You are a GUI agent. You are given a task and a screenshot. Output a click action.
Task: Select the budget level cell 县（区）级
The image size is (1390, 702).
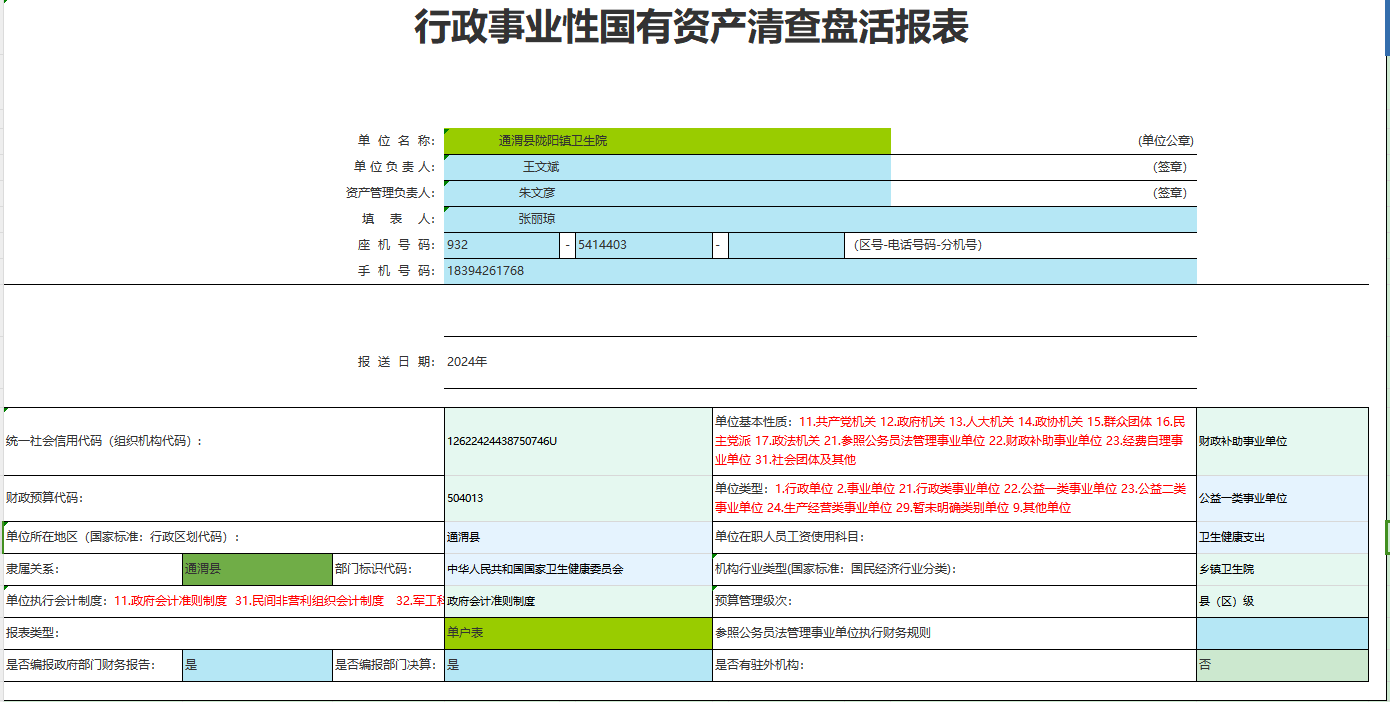point(1281,602)
